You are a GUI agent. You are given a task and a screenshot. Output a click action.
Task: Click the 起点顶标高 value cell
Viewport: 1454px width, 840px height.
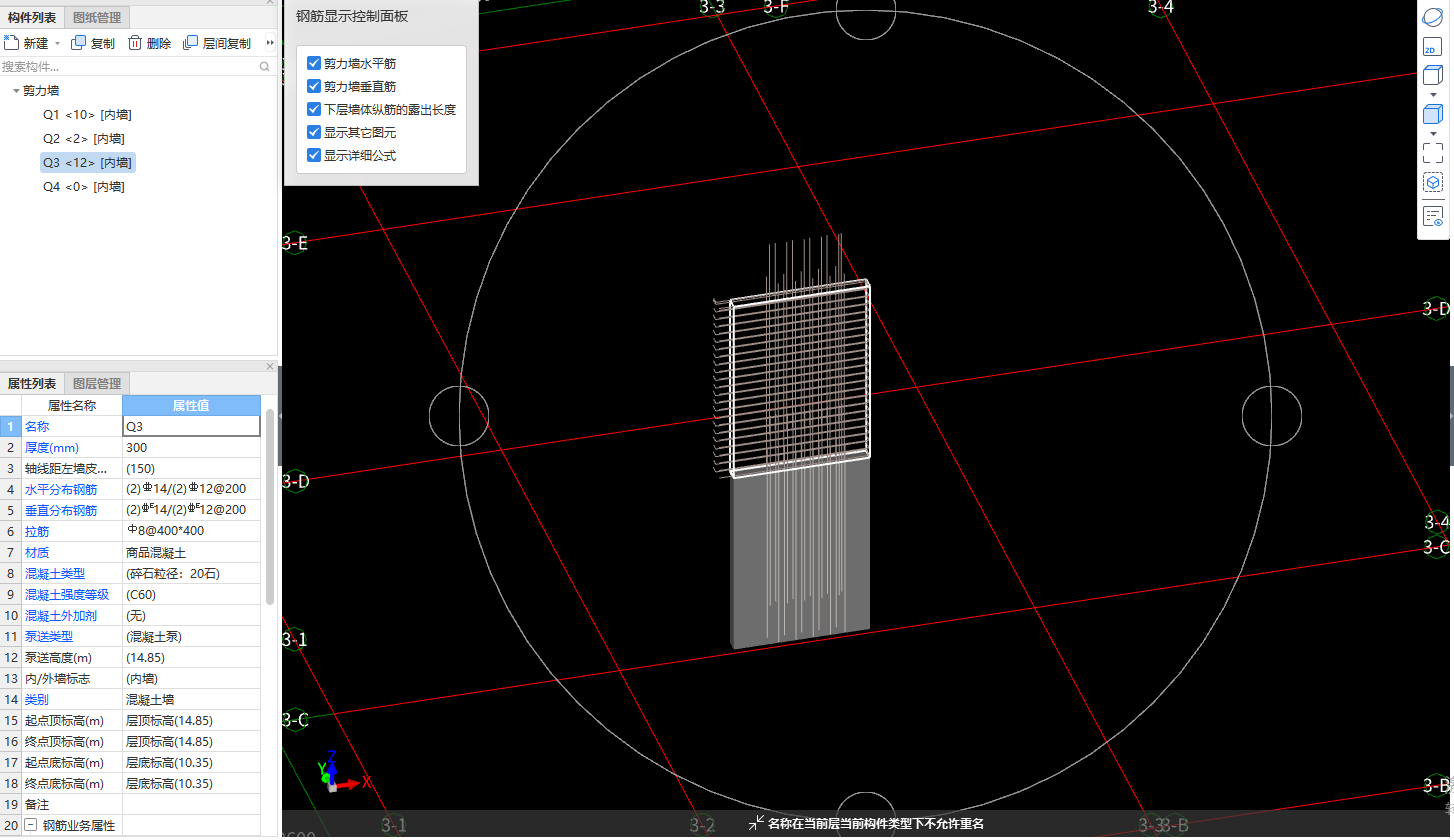[x=191, y=720]
